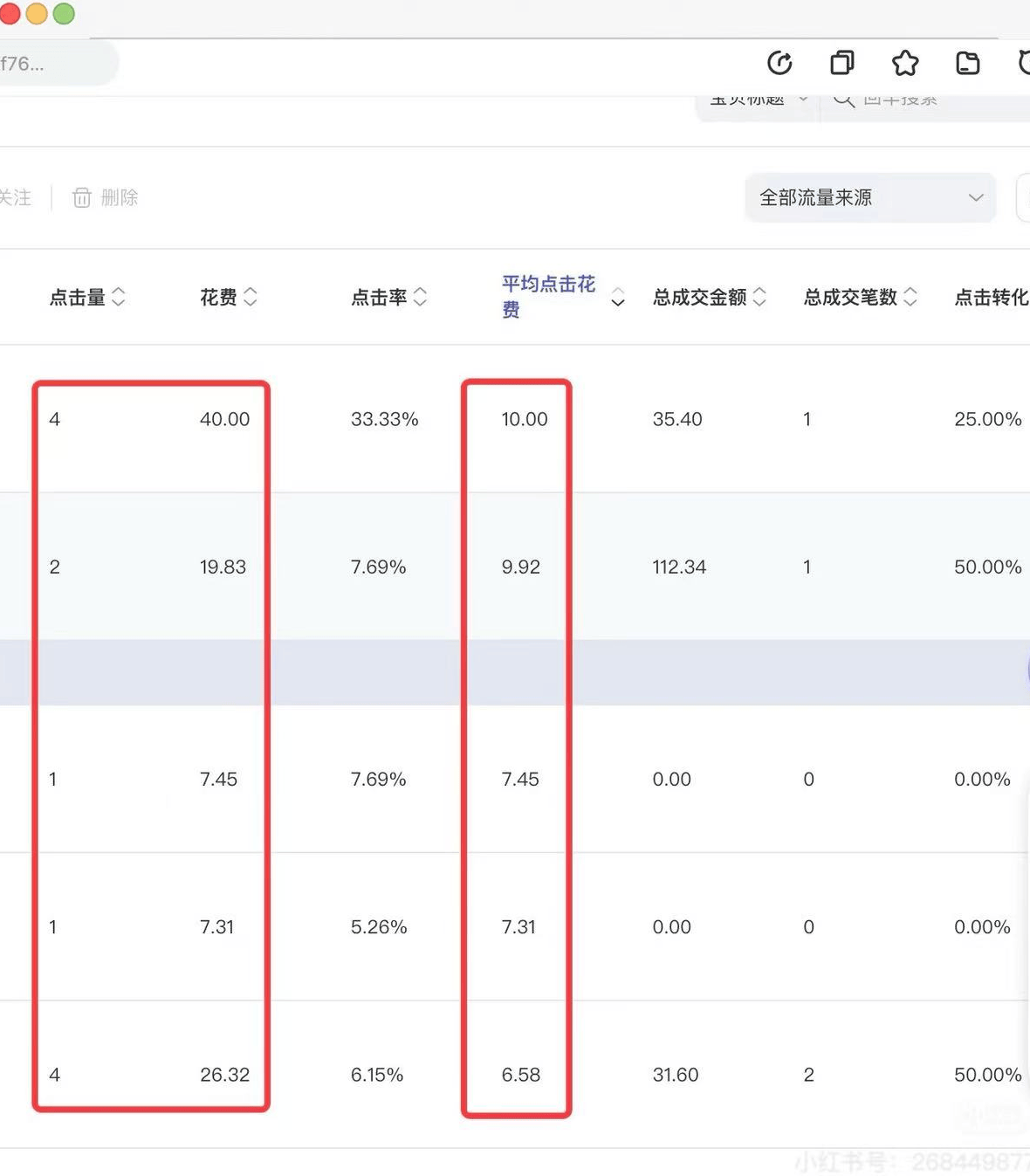Click the trash can delete icon
The image size is (1030, 1176).
tap(82, 198)
